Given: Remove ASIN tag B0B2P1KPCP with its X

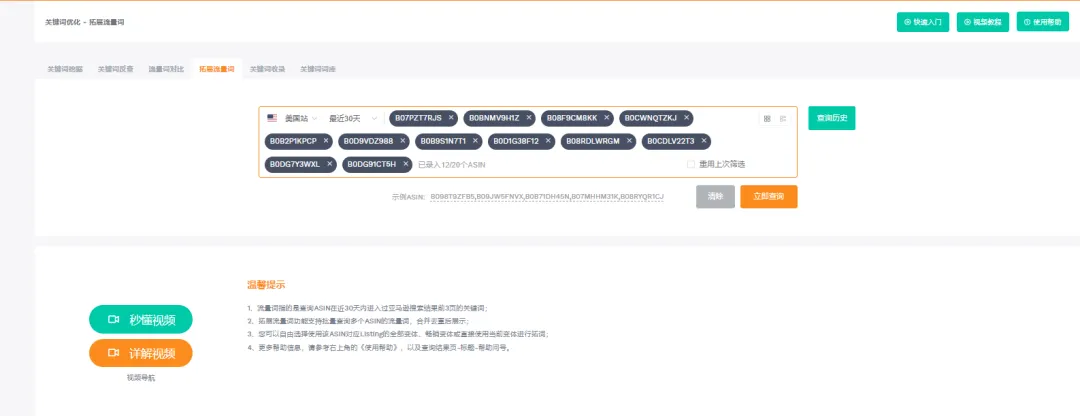Looking at the screenshot, I should point(326,141).
